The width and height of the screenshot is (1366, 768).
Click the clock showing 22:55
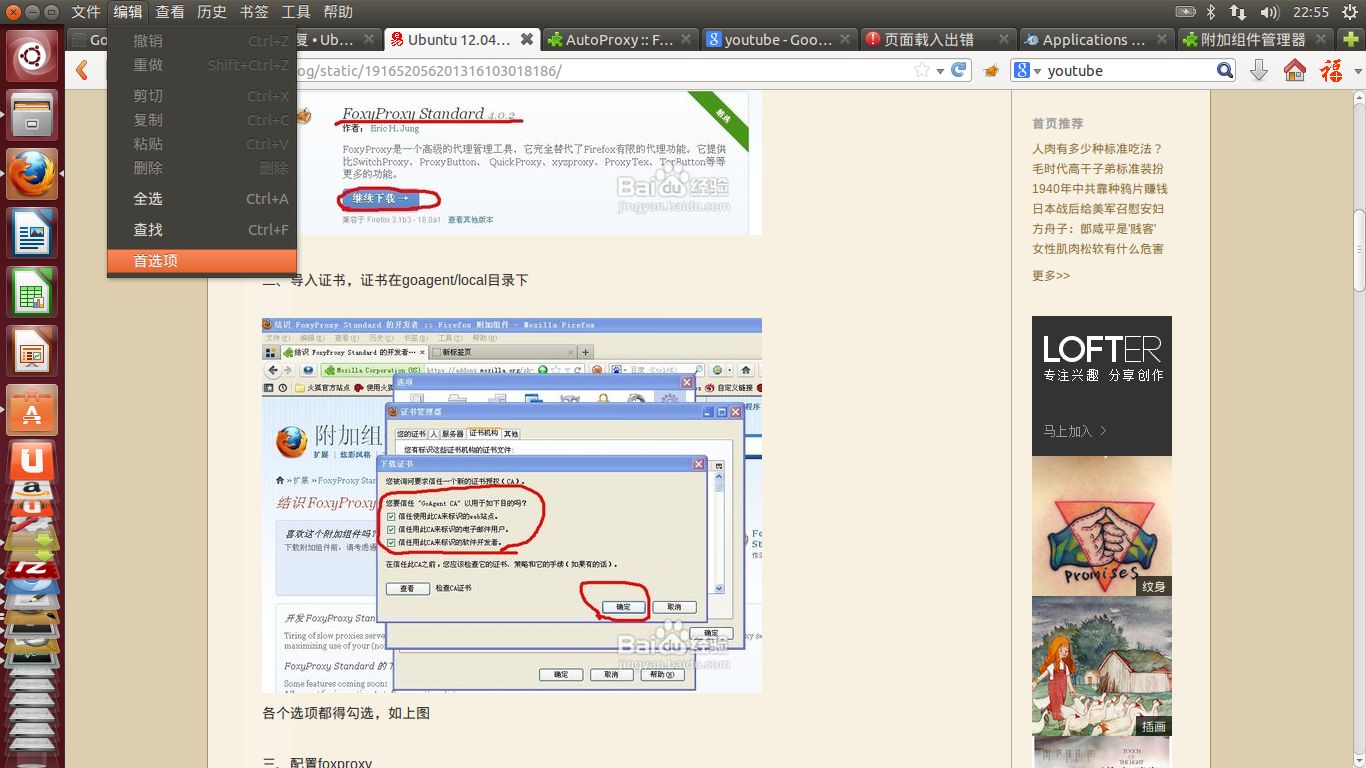tap(1310, 12)
